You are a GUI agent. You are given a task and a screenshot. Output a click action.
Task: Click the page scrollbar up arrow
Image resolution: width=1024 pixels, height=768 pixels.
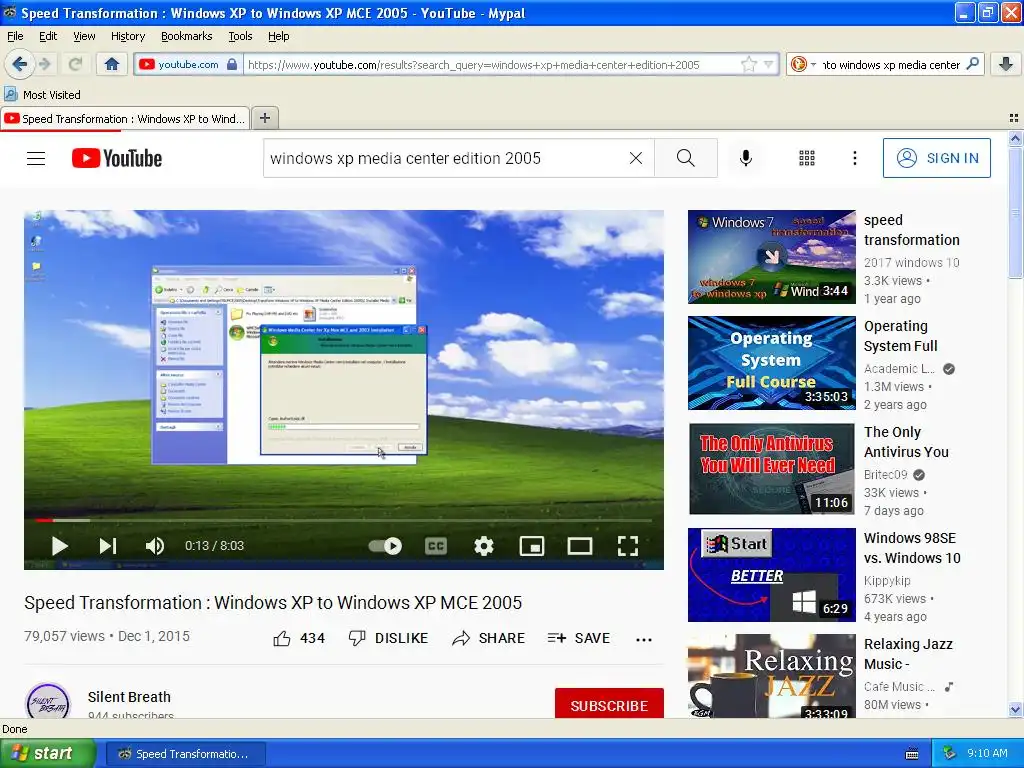point(1015,138)
